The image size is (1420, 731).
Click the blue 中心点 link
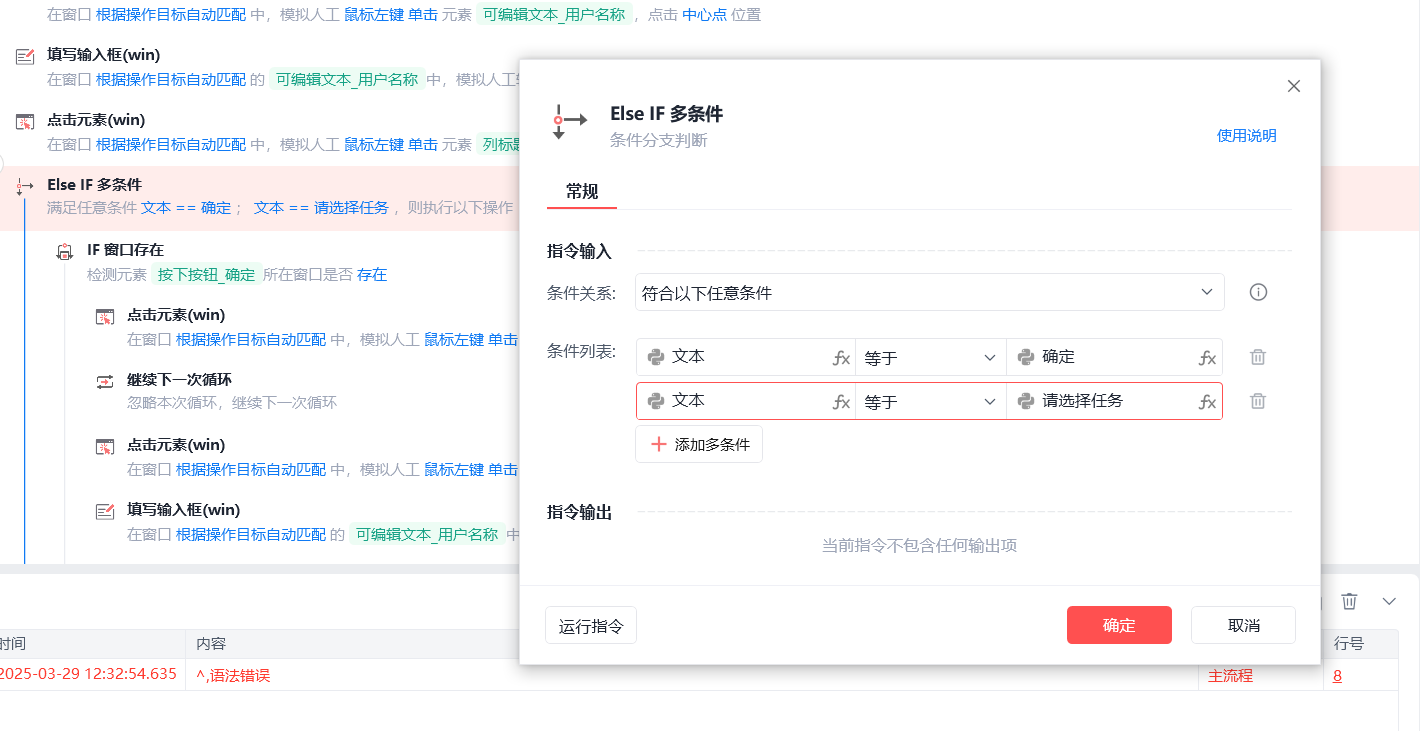[x=704, y=15]
